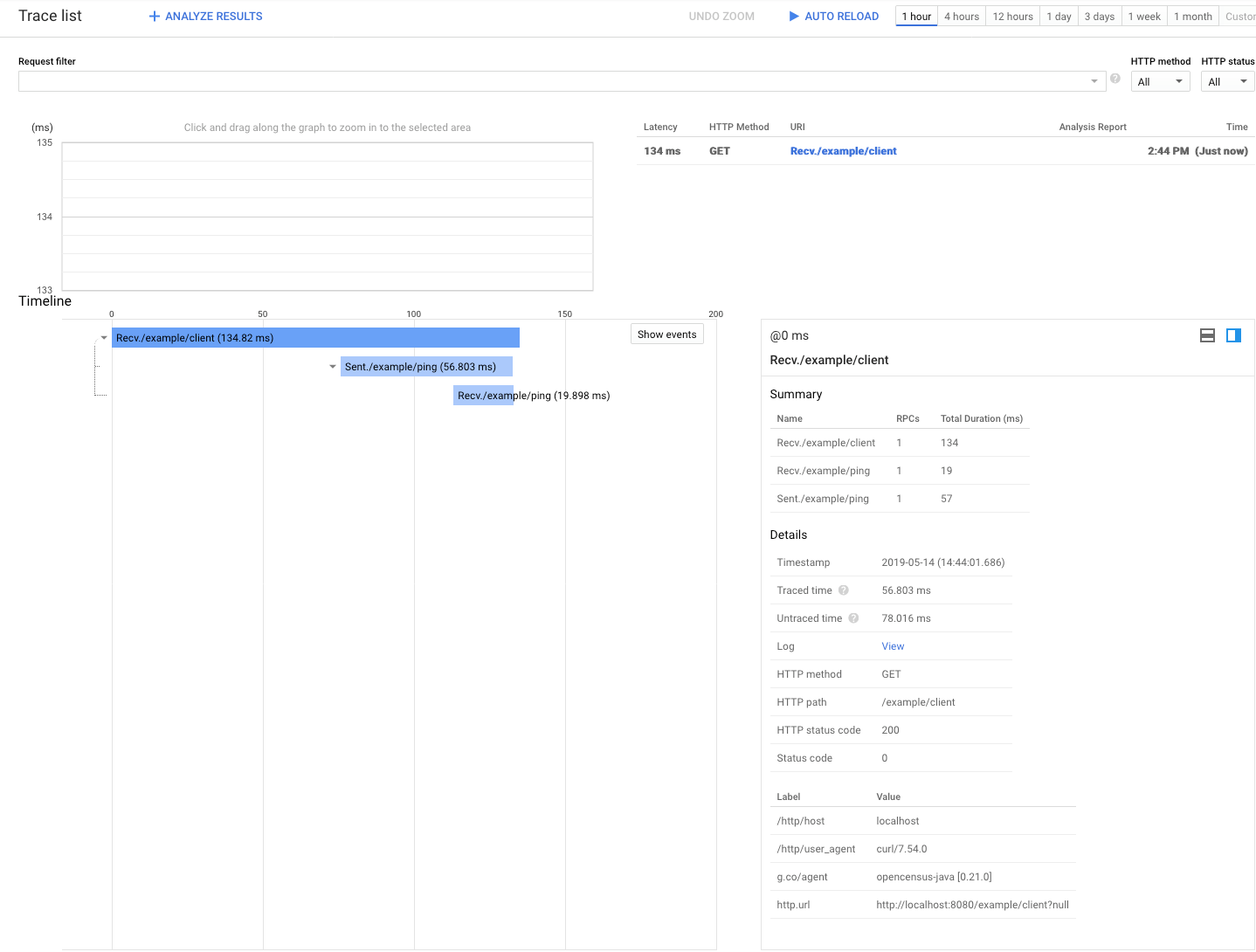Click the Show events button

[x=667, y=335]
